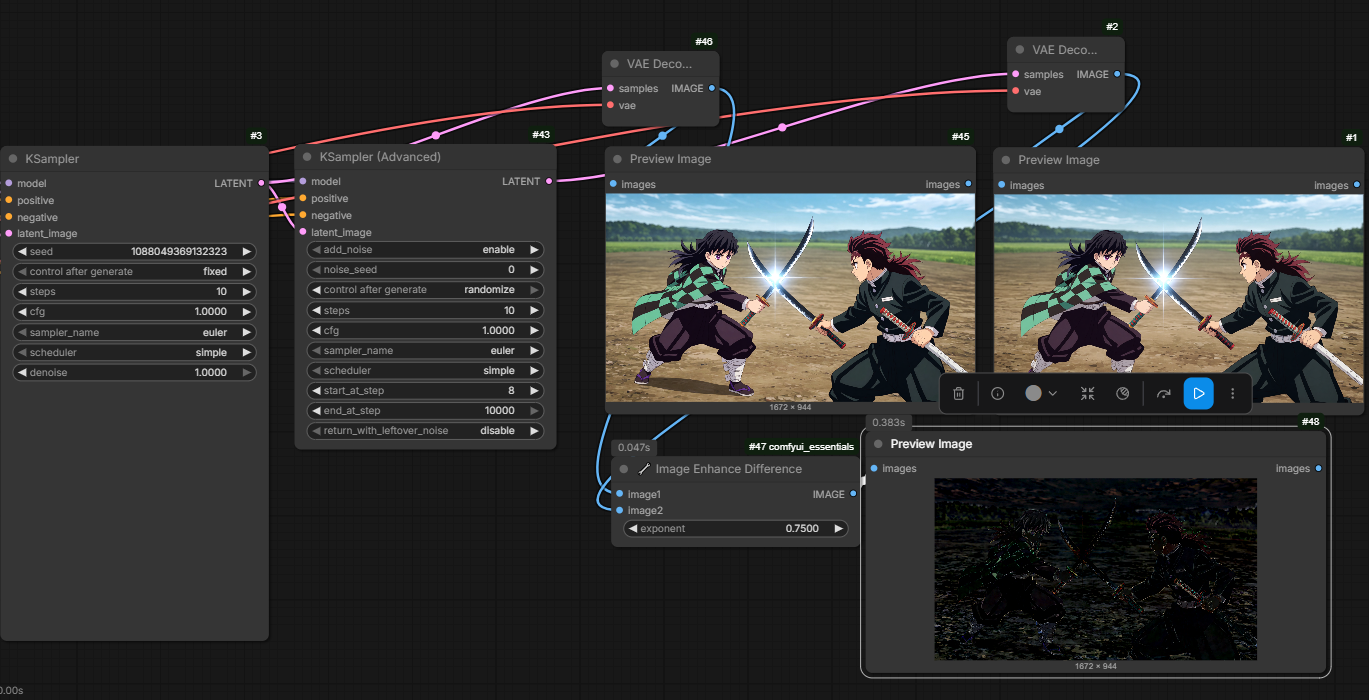Click the KSampler (Advanced) node title
This screenshot has width=1369, height=700.
(x=380, y=157)
